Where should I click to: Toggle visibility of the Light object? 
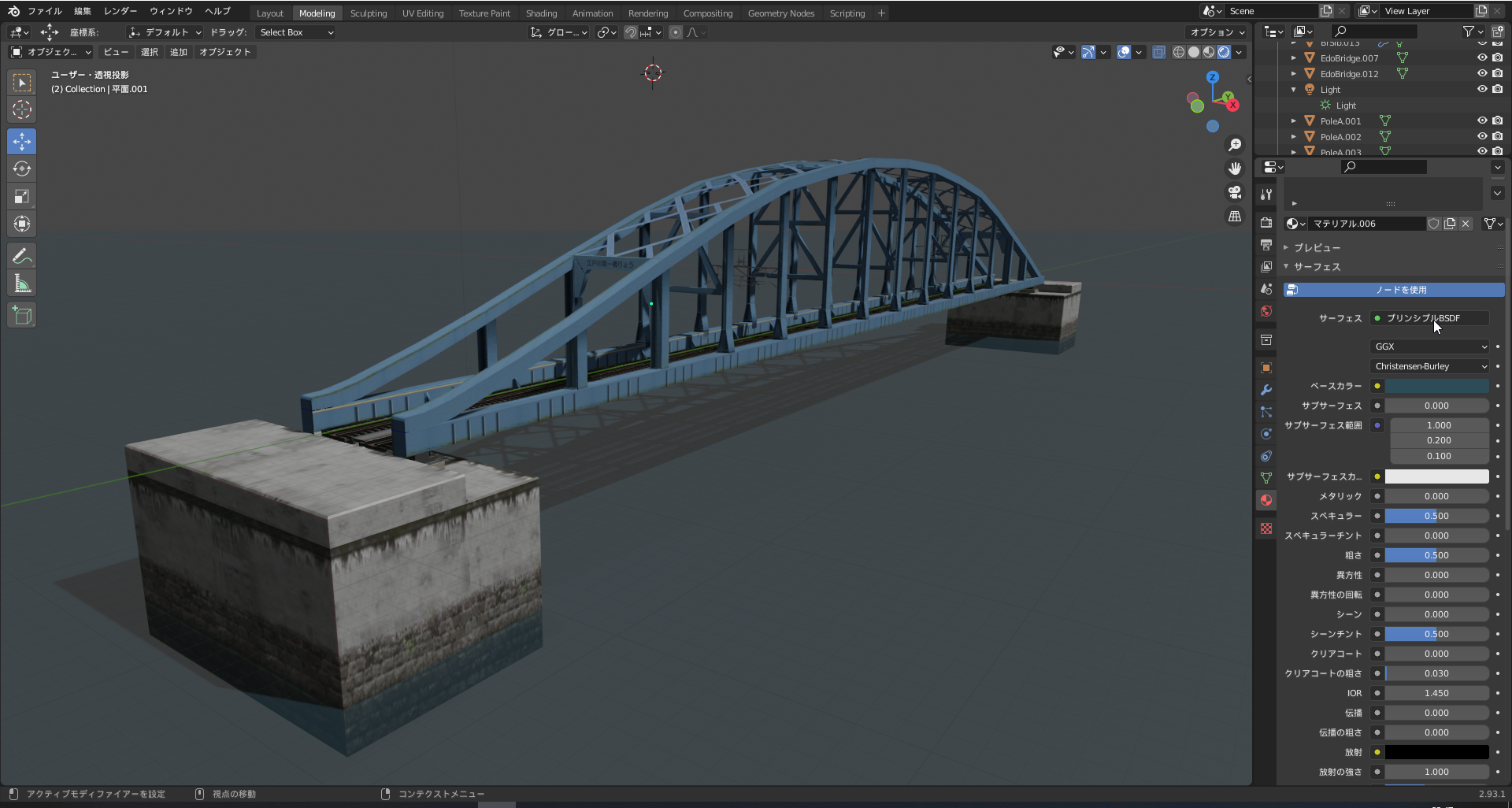pyautogui.click(x=1481, y=89)
